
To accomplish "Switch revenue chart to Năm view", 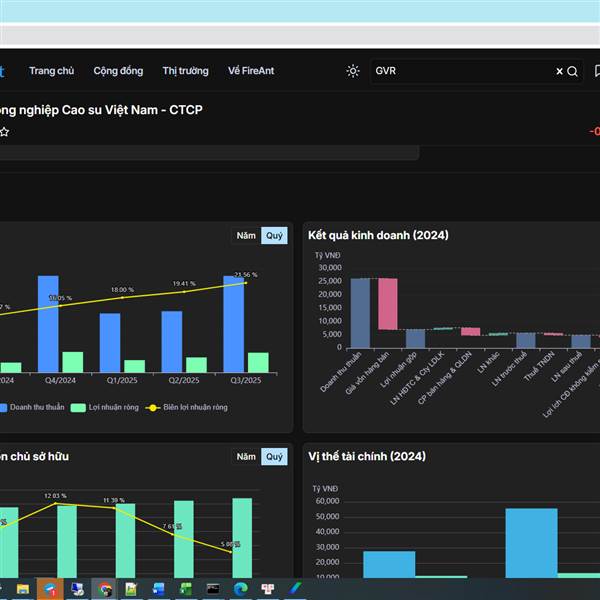I will coord(246,236).
